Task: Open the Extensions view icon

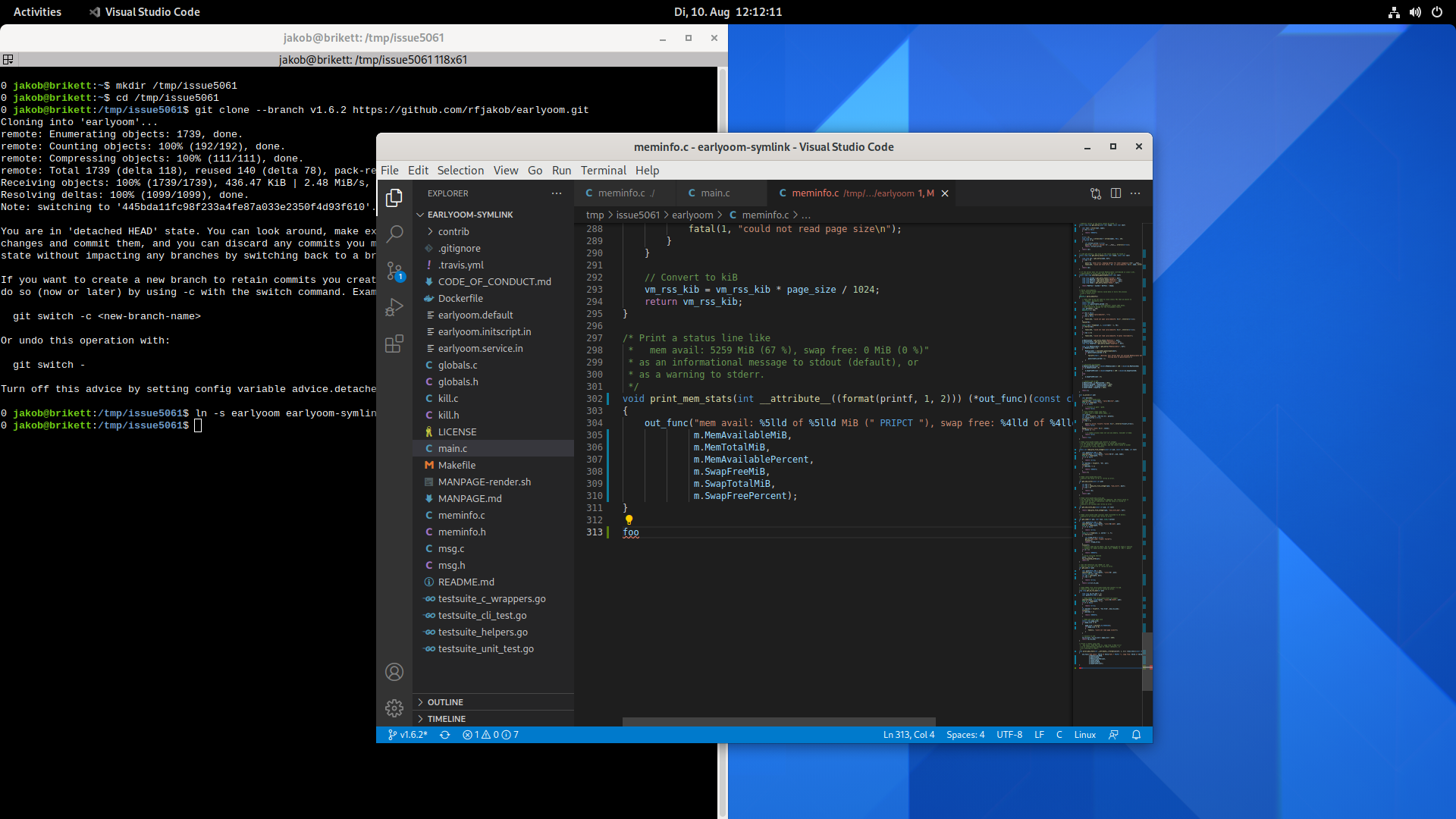Action: coord(394,344)
